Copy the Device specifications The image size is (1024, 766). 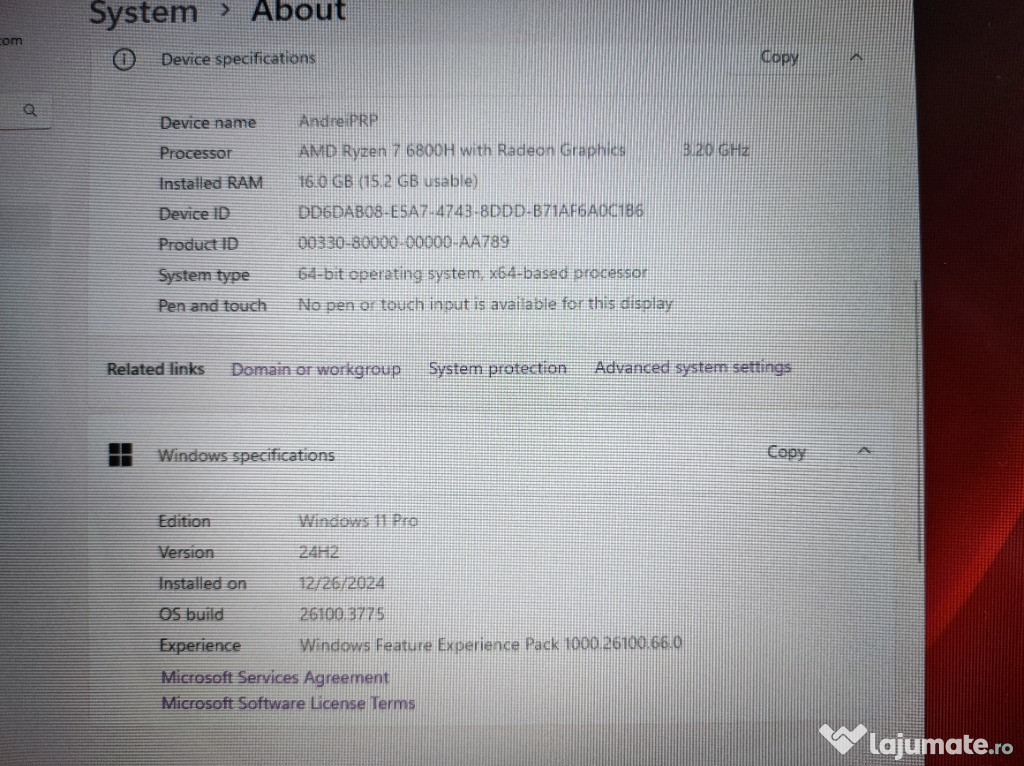pyautogui.click(x=779, y=57)
